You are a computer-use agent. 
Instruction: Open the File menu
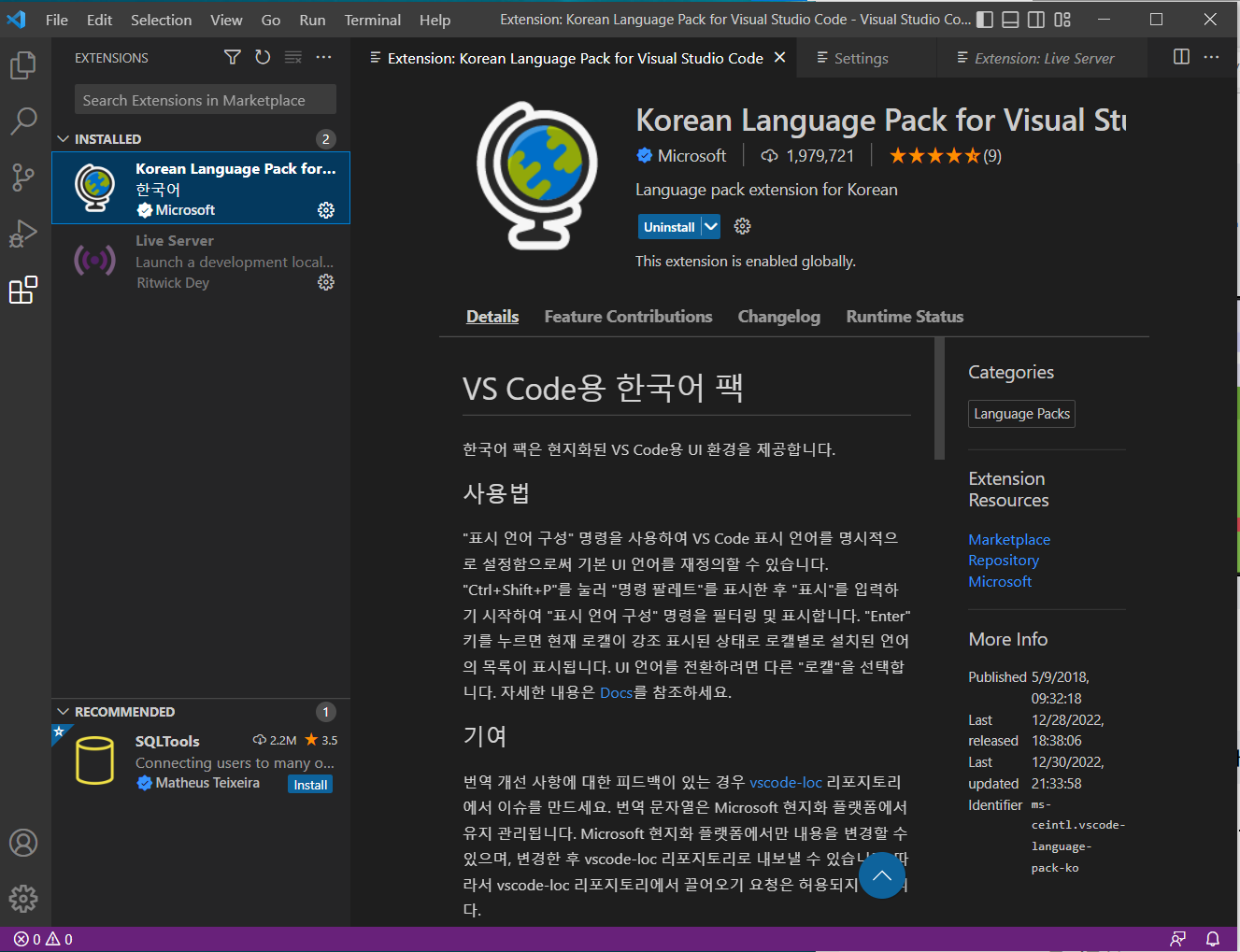point(57,20)
